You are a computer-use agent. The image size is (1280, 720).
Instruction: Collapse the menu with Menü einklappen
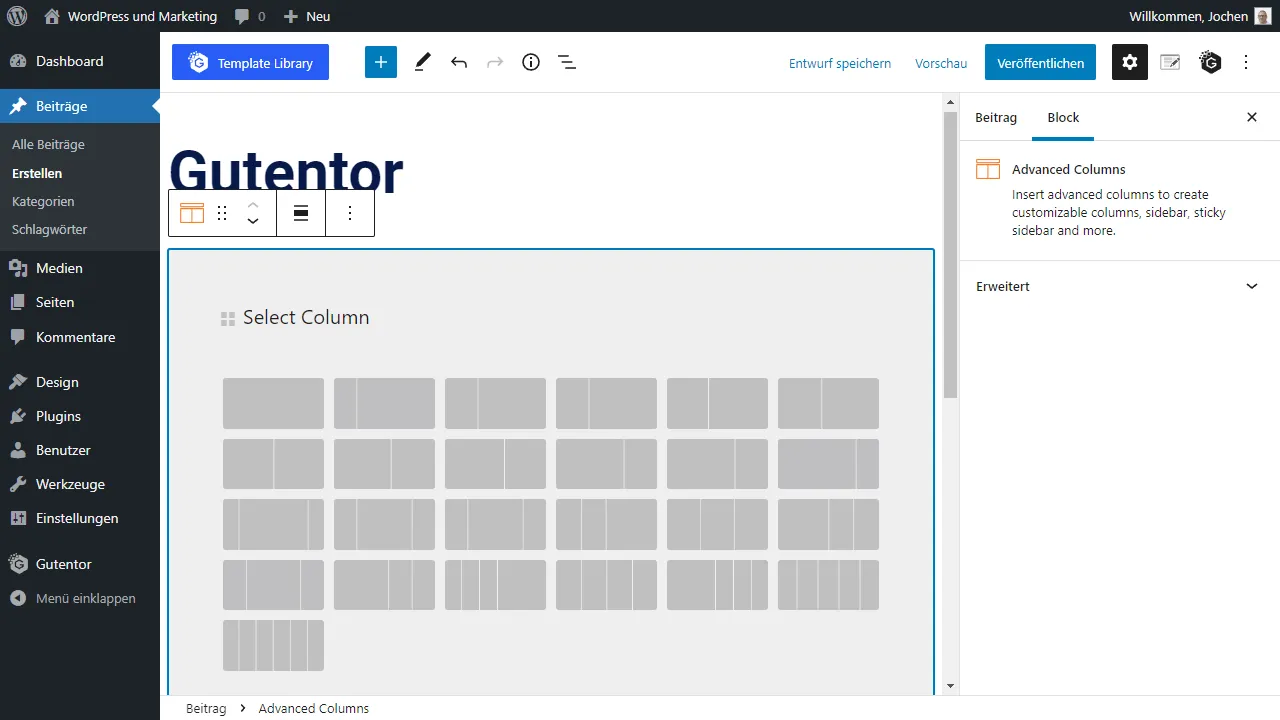tap(80, 598)
